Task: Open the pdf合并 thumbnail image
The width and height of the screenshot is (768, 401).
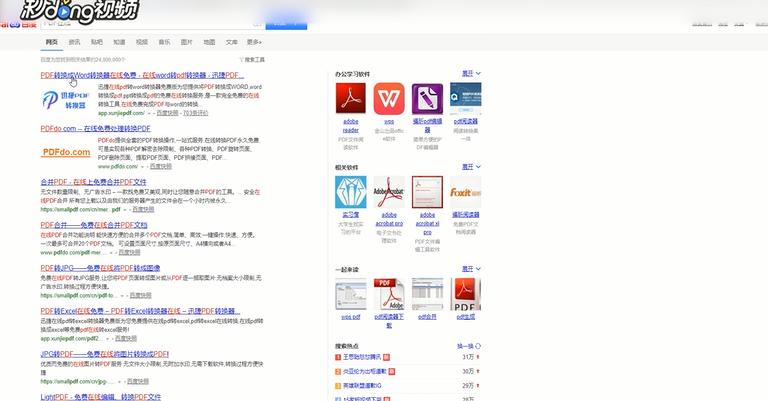Action: pyautogui.click(x=427, y=294)
